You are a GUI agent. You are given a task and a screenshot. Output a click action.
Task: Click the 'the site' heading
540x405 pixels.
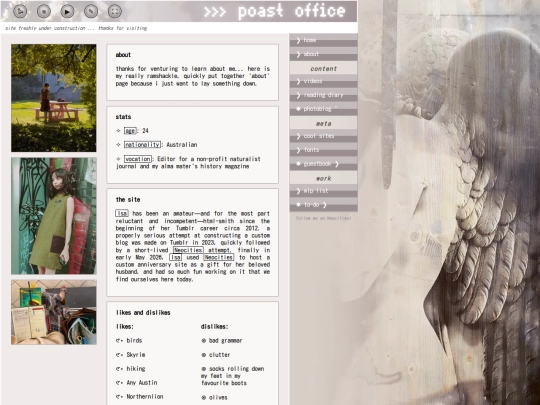(128, 199)
